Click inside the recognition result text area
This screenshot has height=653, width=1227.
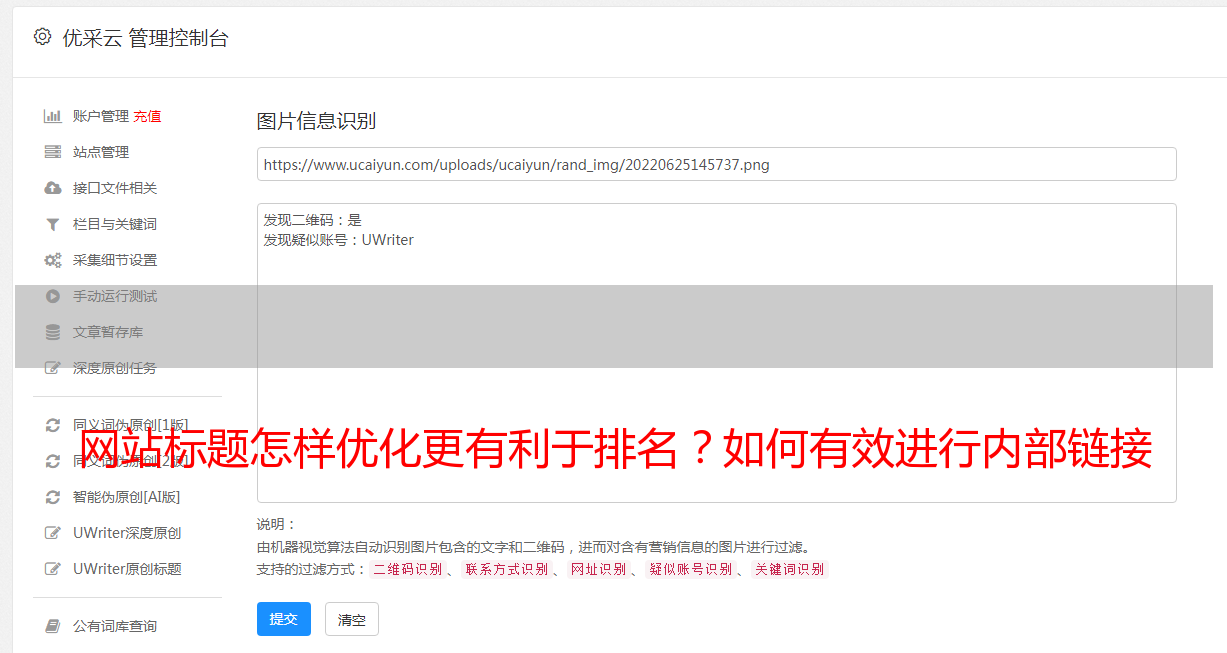716,353
